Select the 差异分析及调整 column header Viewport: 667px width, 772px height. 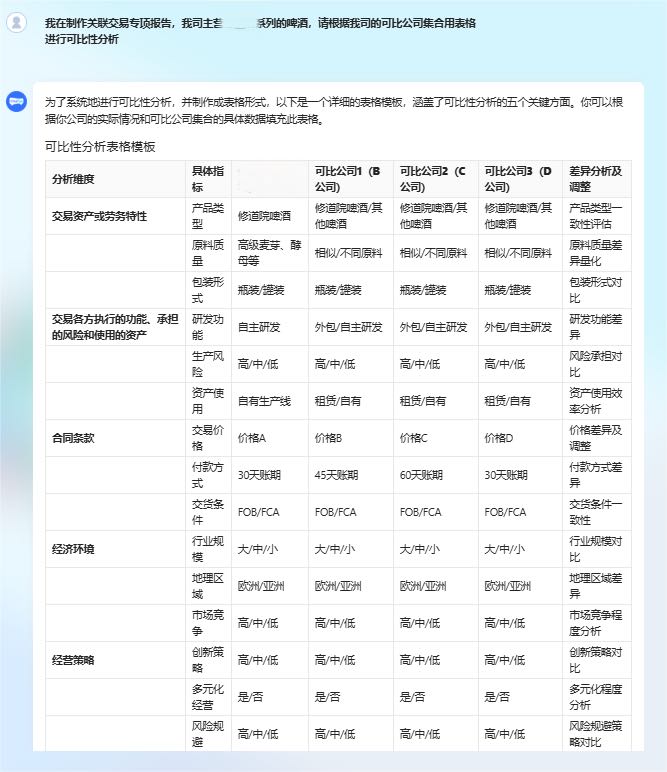click(595, 178)
